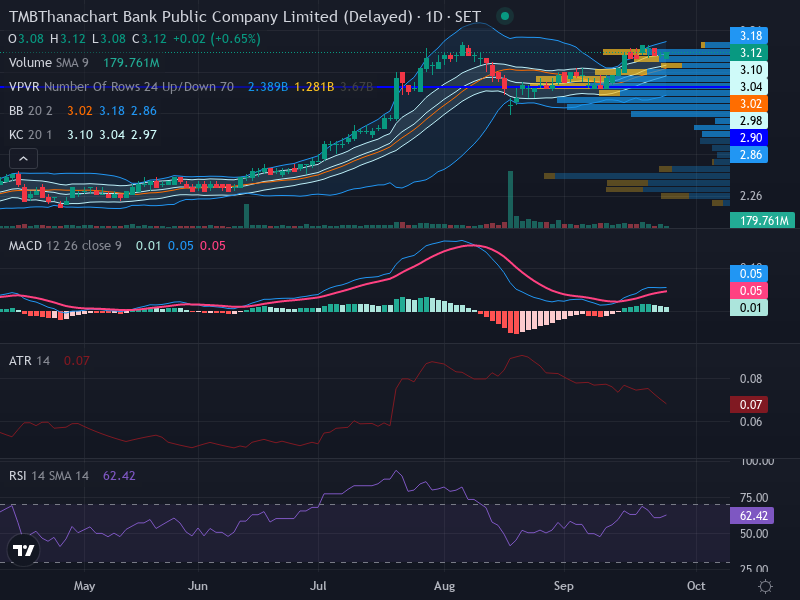
Task: Click the 1.281B VPVR down volume value
Action: click(314, 87)
